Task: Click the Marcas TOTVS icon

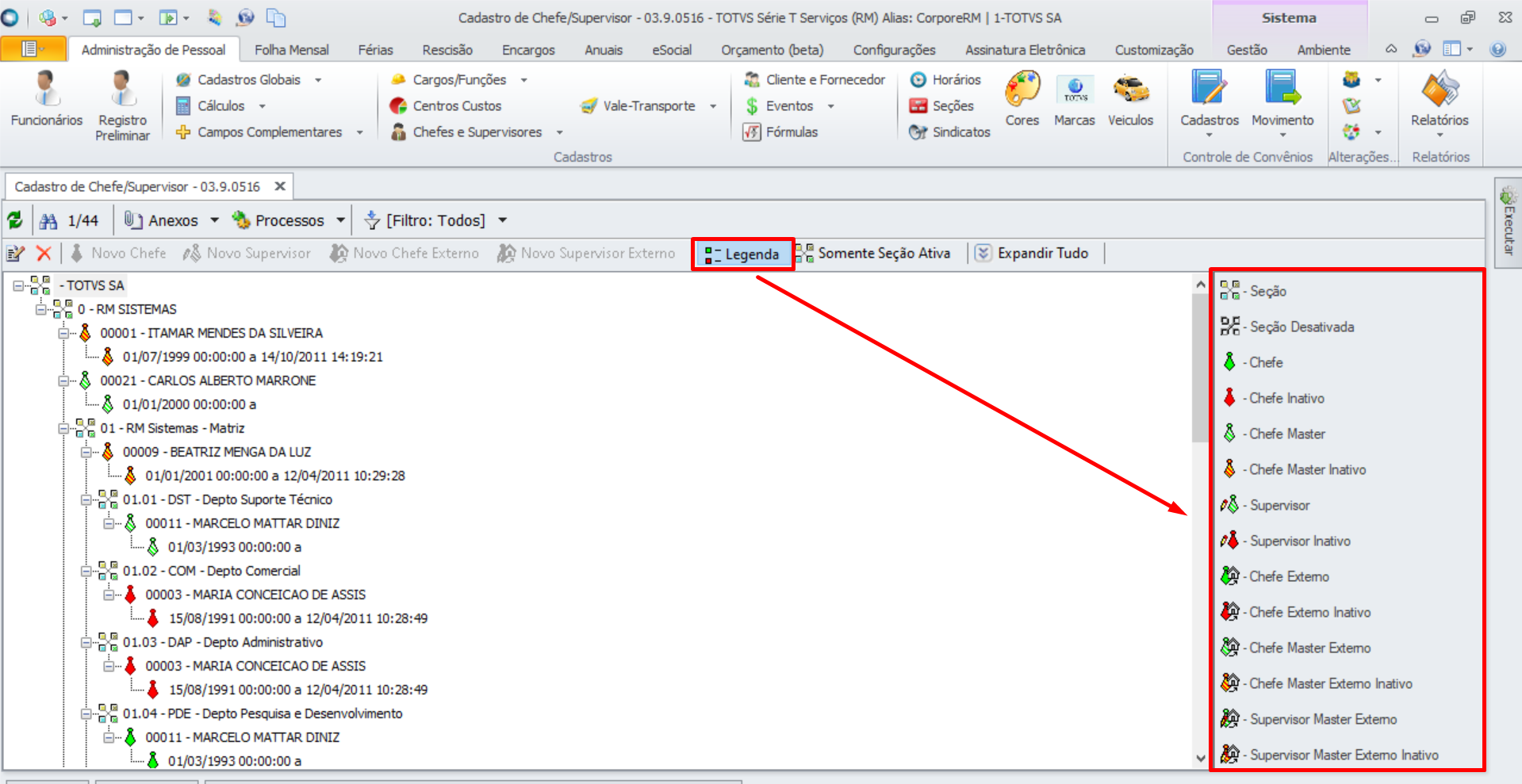Action: 1075,99
